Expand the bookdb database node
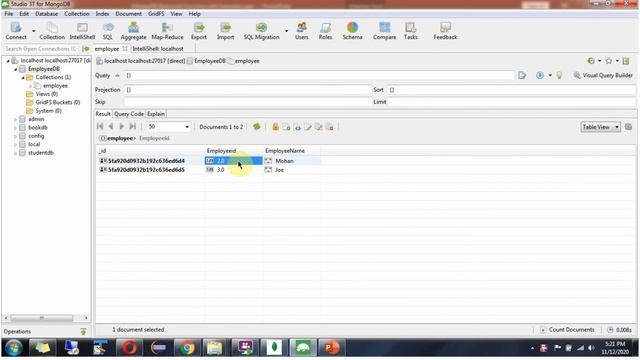Viewport: 640px width, 360px height. click(16, 128)
